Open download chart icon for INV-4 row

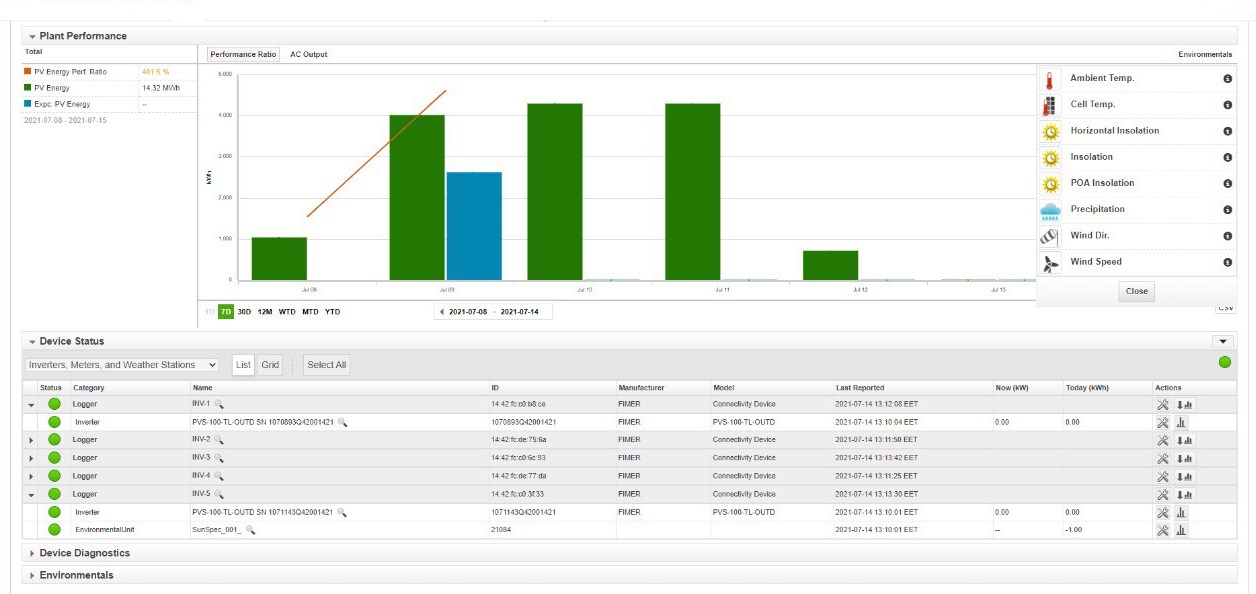click(x=1186, y=476)
